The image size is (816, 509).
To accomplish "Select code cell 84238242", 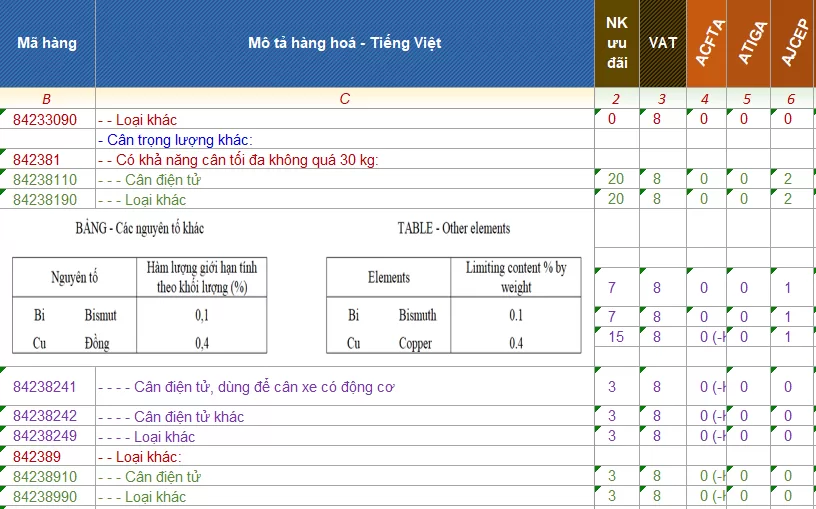I will [x=47, y=416].
